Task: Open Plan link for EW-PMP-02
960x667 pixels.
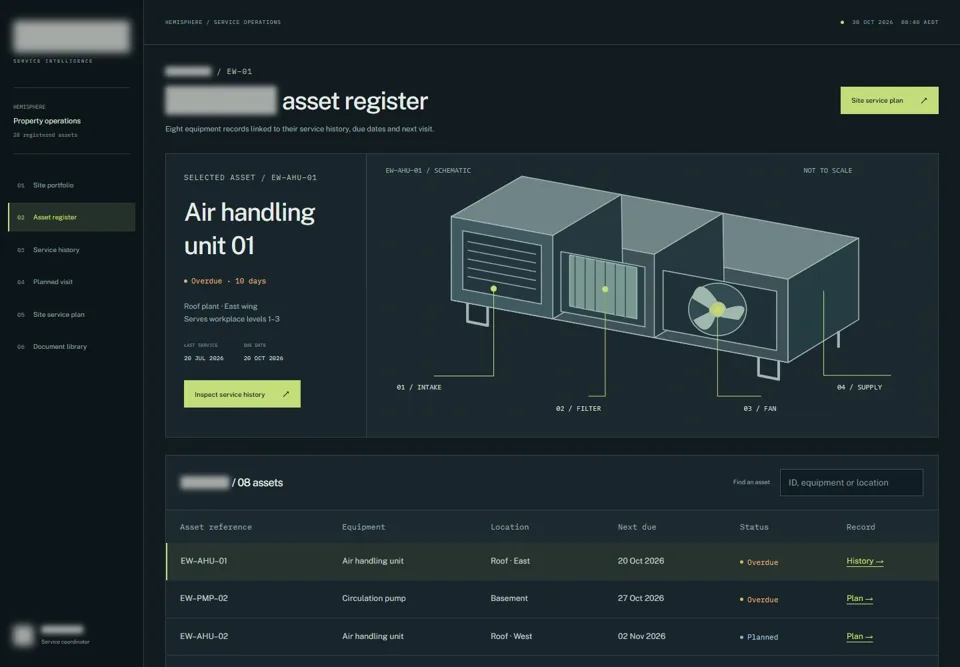Action: (860, 598)
